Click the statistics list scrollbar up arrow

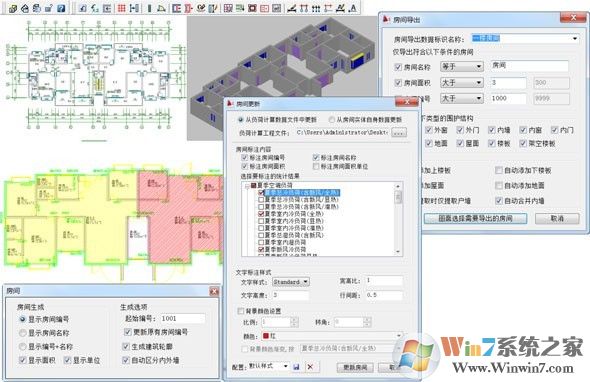pos(398,186)
